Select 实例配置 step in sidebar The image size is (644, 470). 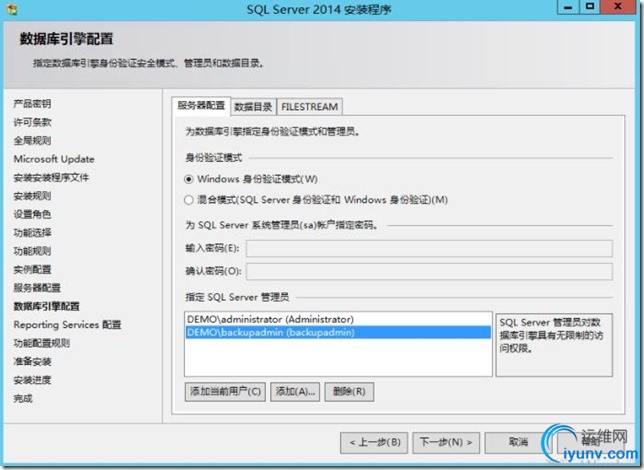click(x=32, y=270)
